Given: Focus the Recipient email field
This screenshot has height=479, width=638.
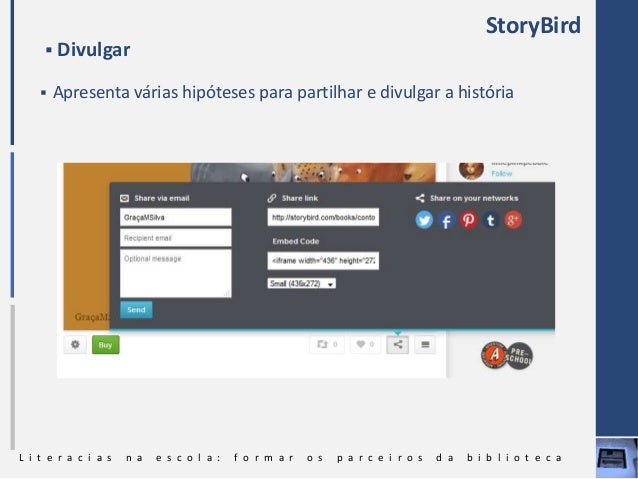Looking at the screenshot, I should pyautogui.click(x=176, y=238).
